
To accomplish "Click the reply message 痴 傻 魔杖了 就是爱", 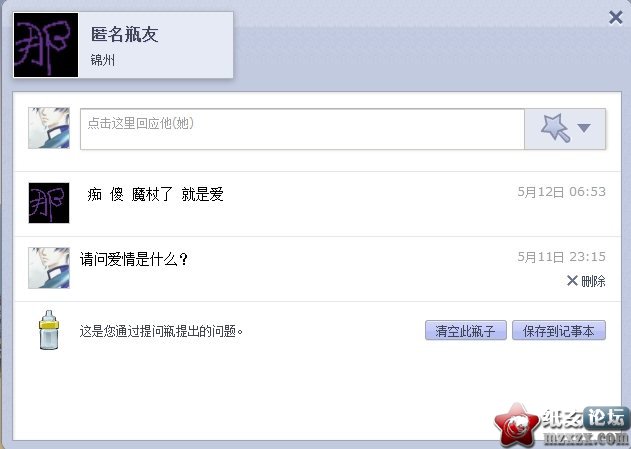I will (155, 195).
